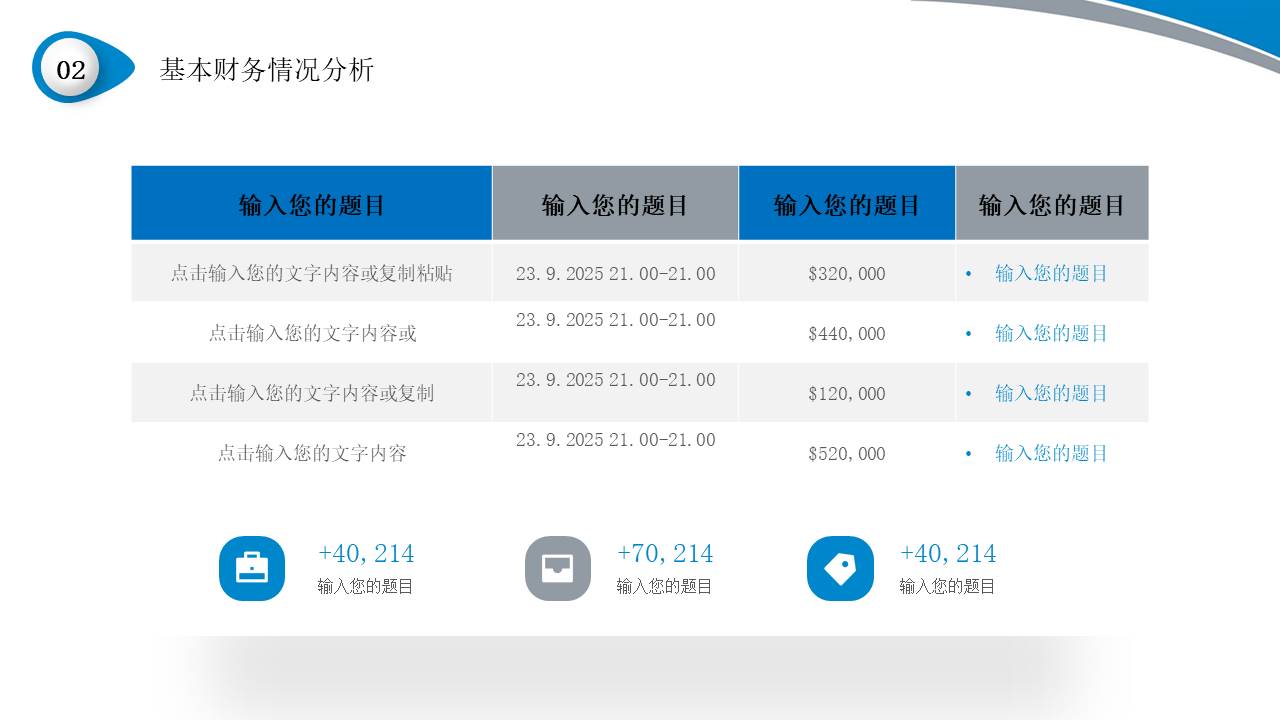Screen dimensions: 1280x720
Task: Open the 输入您的题目 link in first row
Action: pyautogui.click(x=1051, y=273)
